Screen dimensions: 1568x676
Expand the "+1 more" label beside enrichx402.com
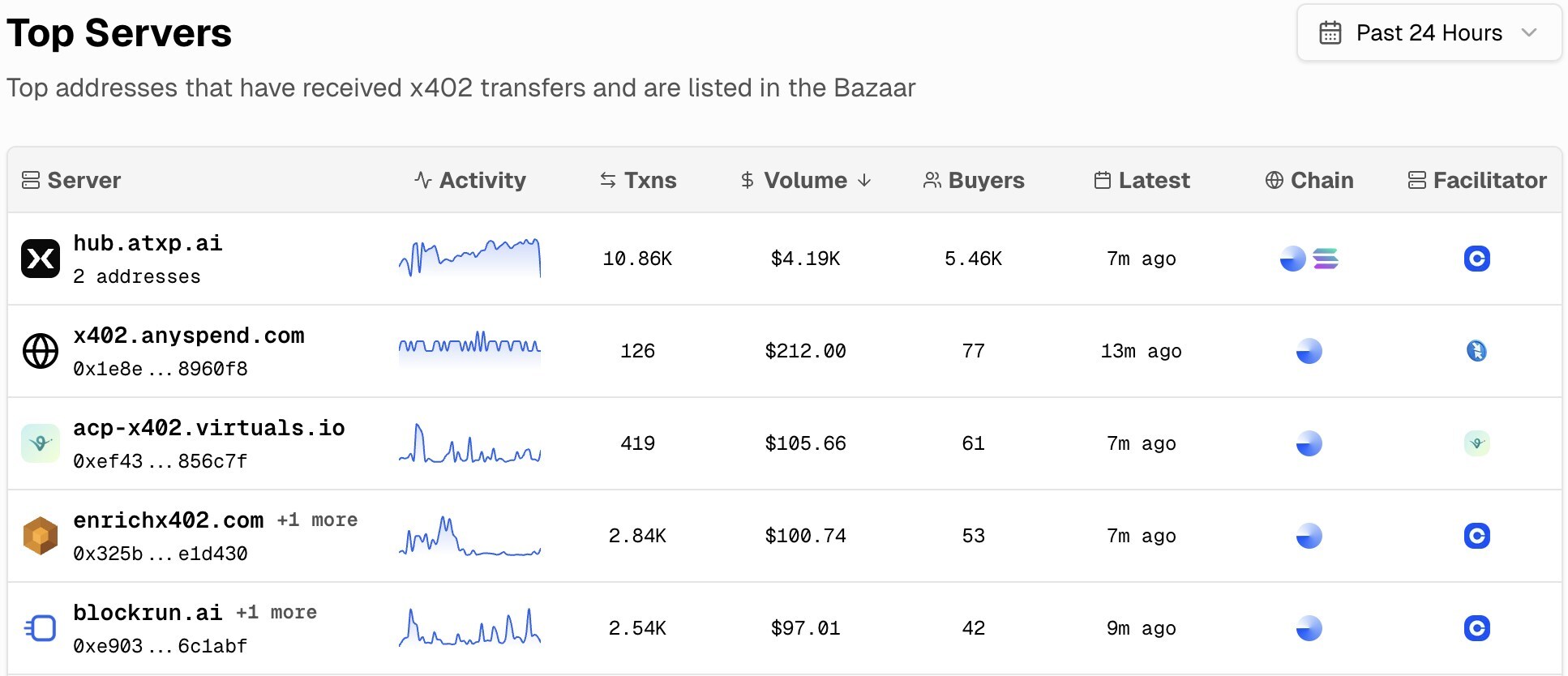click(x=317, y=520)
